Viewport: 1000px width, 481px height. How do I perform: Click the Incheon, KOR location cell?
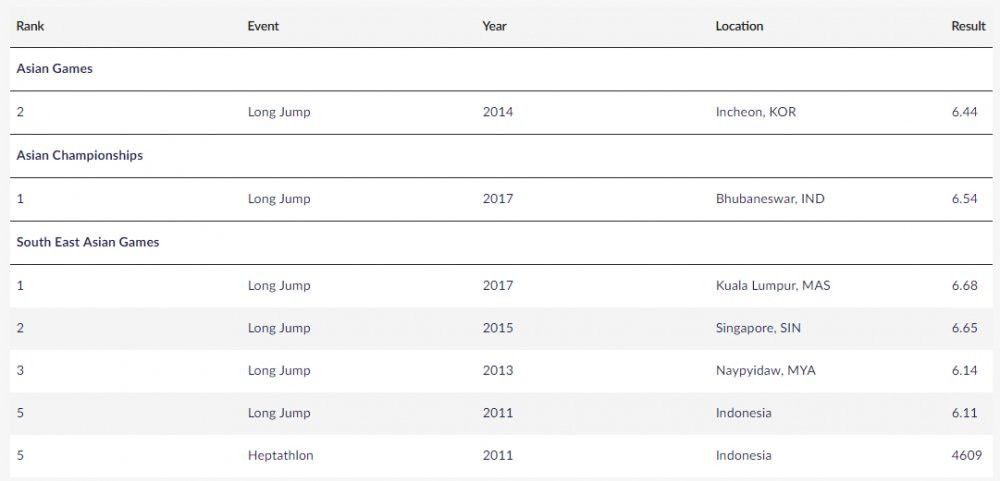[756, 112]
